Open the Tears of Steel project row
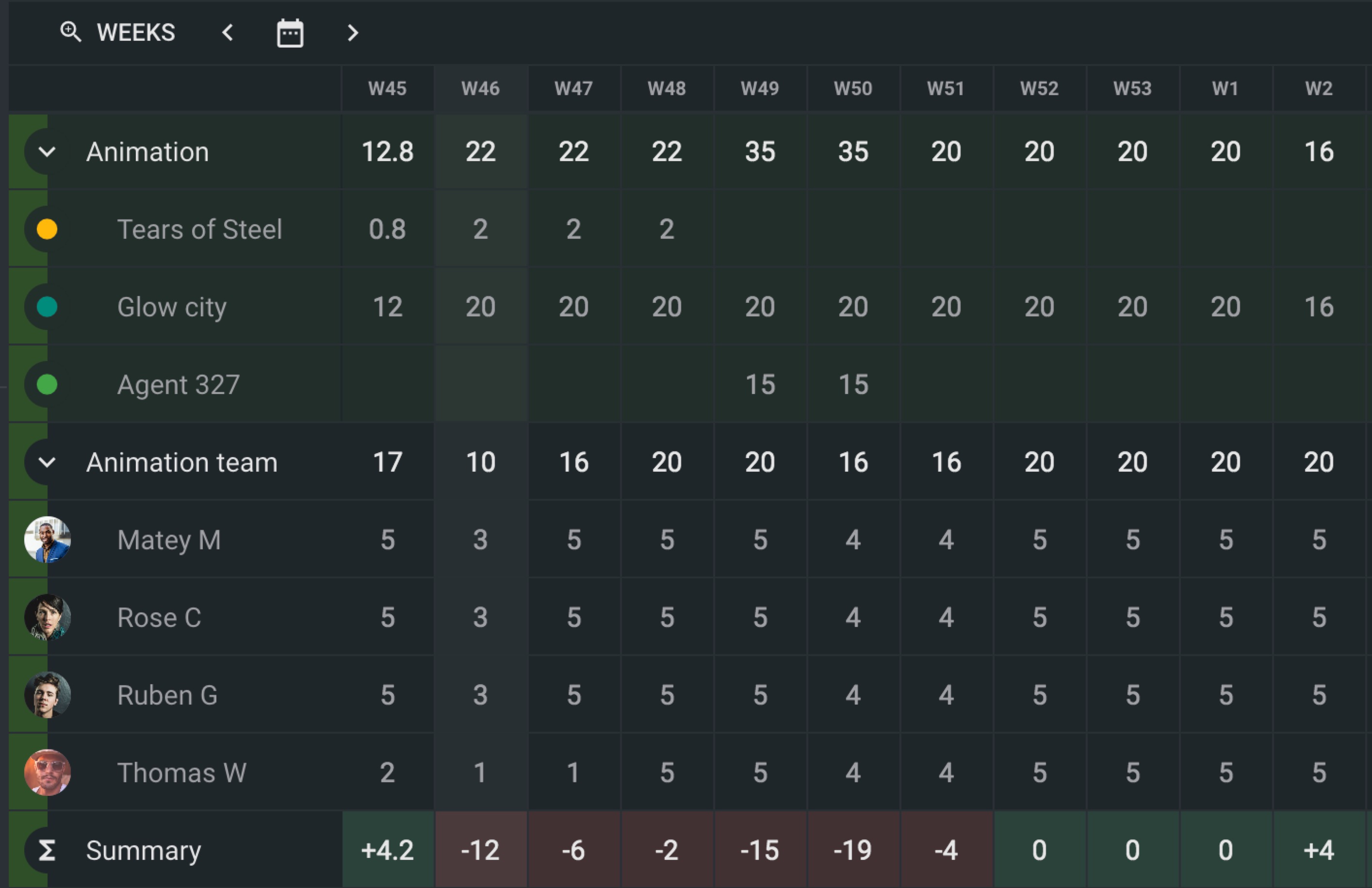1372x888 pixels. coord(199,230)
